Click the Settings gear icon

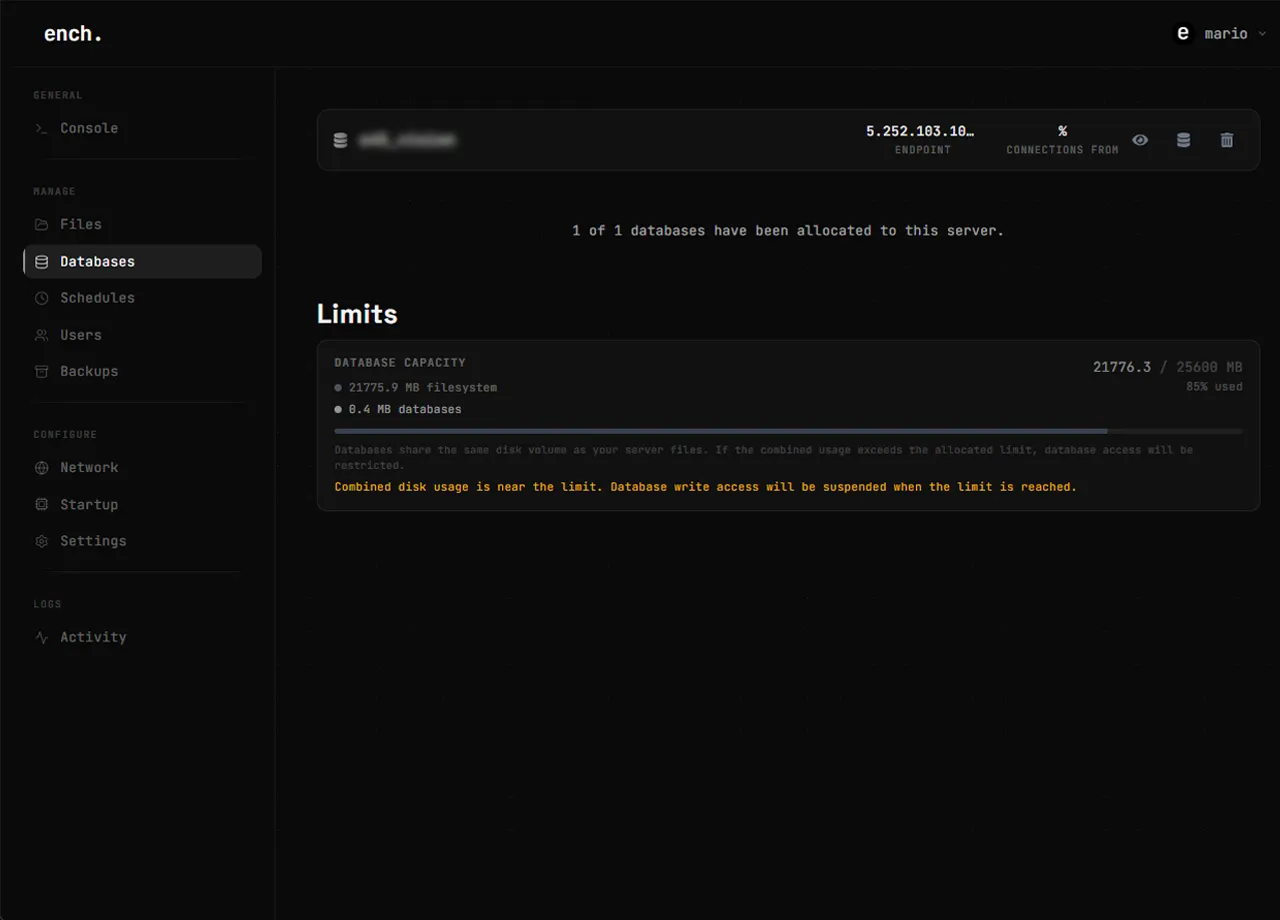41,541
